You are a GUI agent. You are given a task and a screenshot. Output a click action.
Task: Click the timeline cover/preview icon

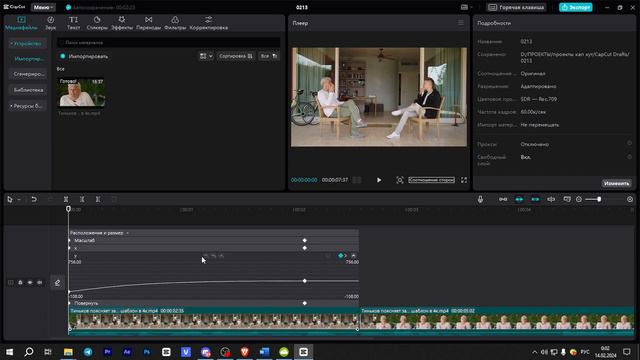pos(567,199)
